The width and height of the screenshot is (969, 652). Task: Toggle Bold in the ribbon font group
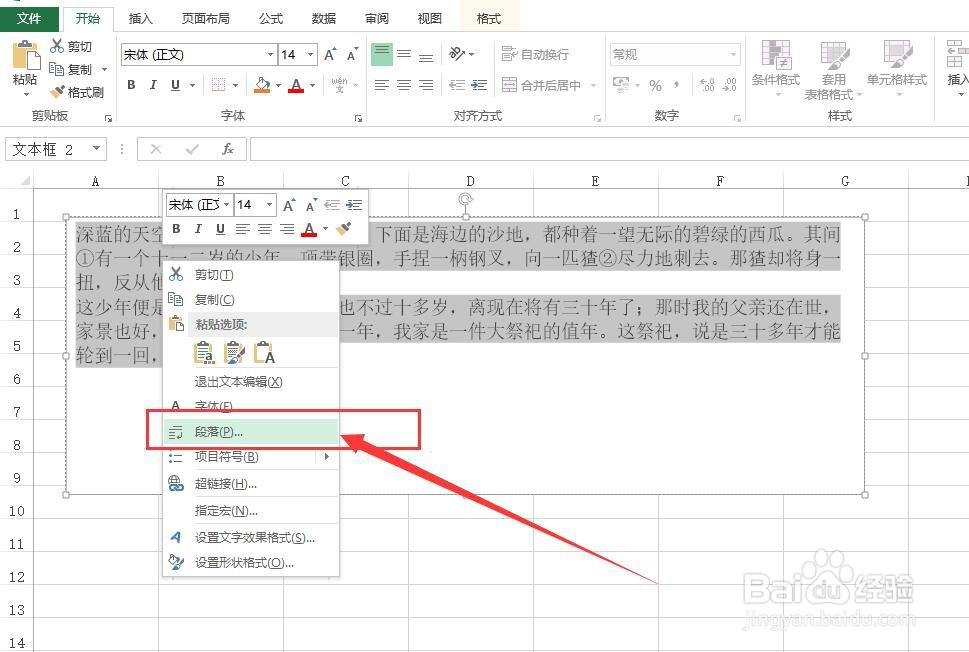pyautogui.click(x=131, y=85)
